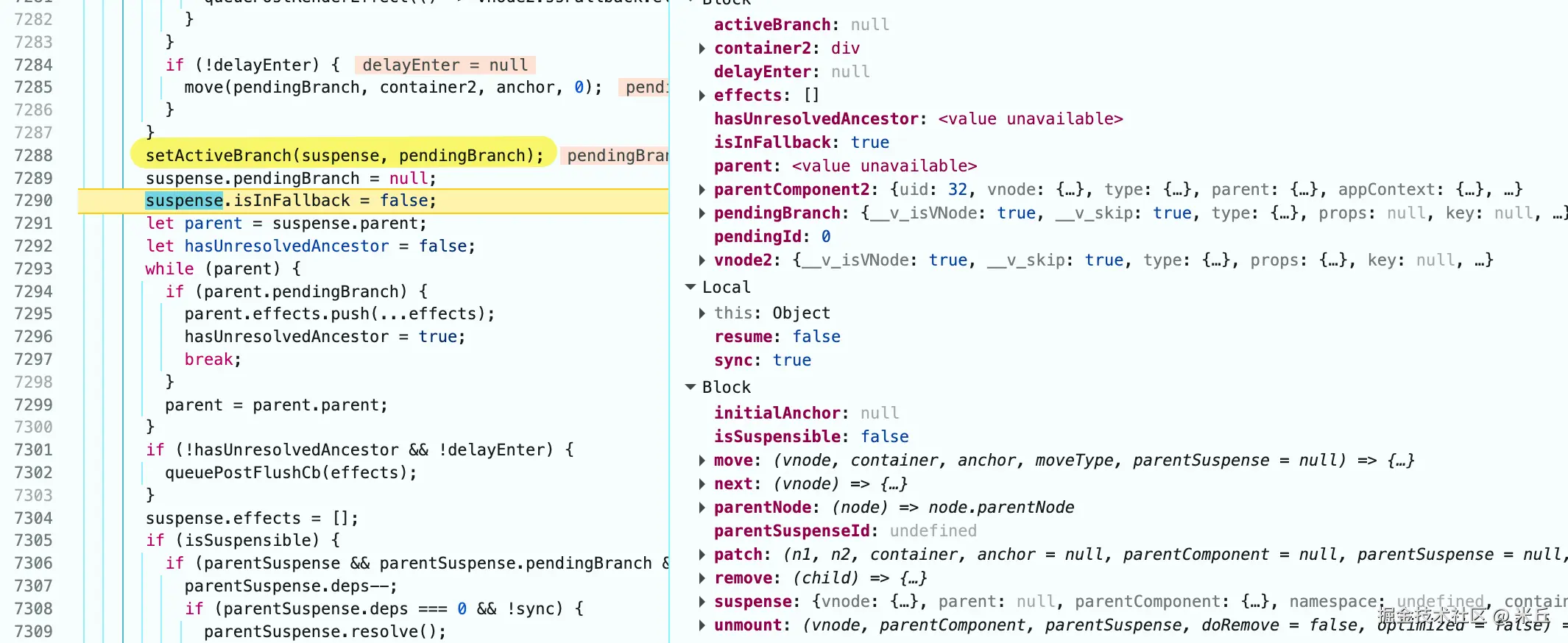
Task: Expand the next function entry
Action: click(702, 484)
